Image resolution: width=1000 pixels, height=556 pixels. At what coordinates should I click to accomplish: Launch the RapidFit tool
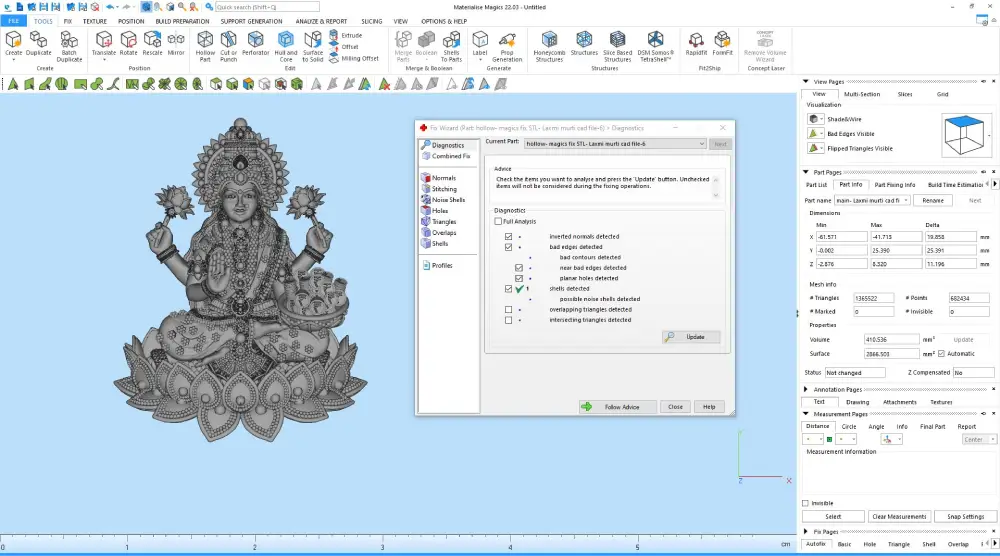coord(696,44)
